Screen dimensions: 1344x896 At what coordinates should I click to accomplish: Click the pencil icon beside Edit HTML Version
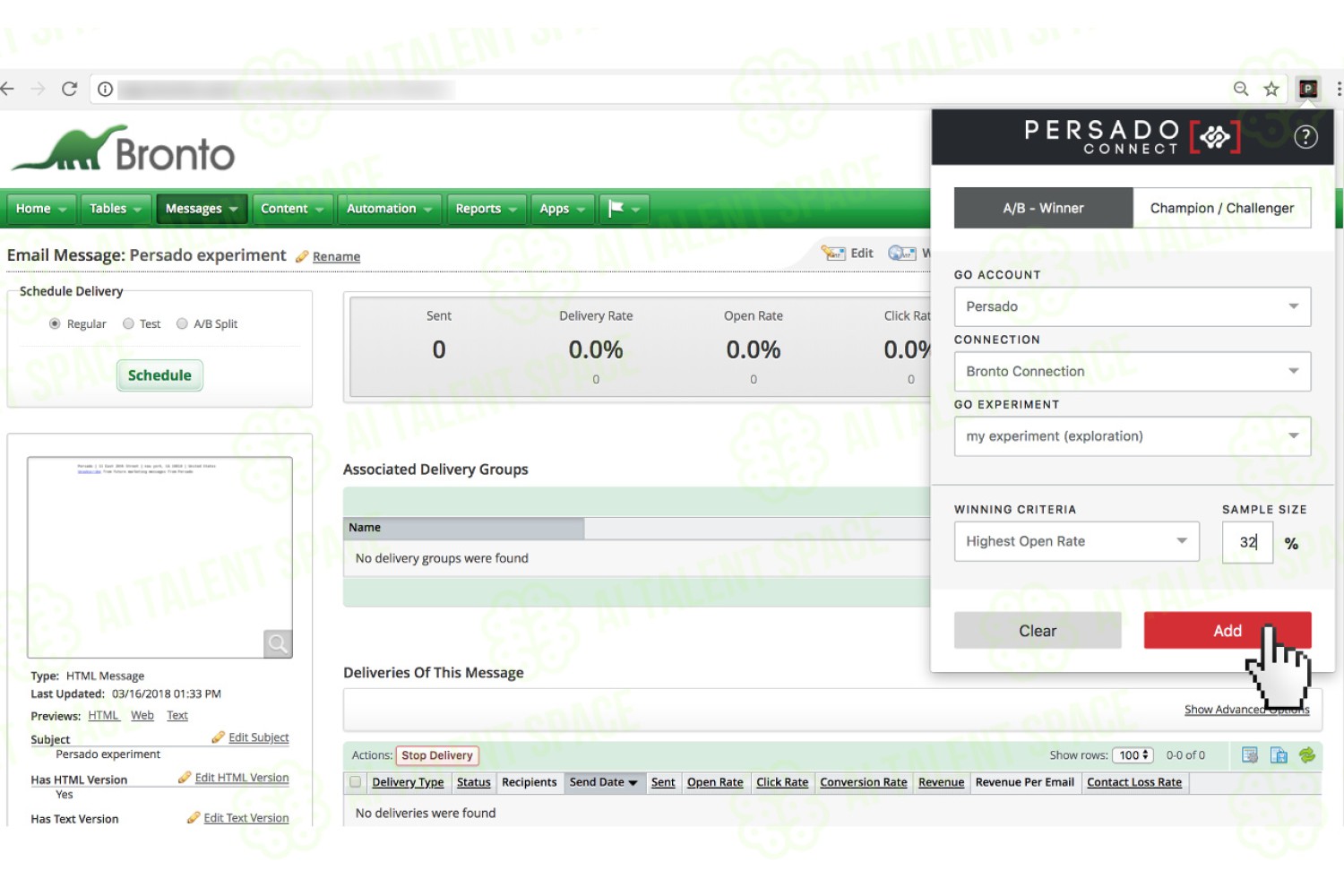(185, 777)
